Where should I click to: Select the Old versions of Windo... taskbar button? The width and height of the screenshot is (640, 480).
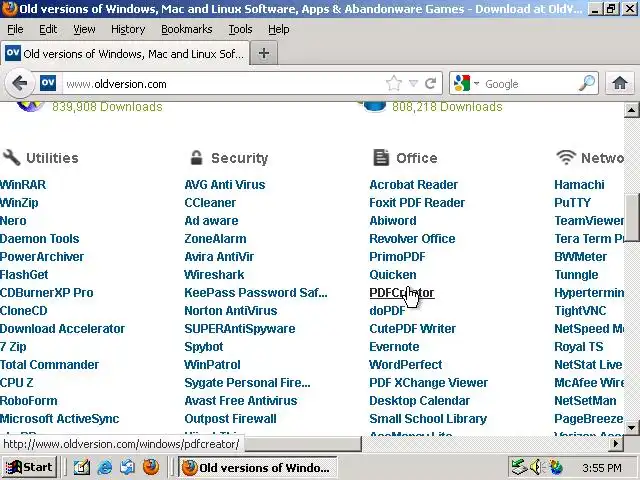click(x=258, y=468)
